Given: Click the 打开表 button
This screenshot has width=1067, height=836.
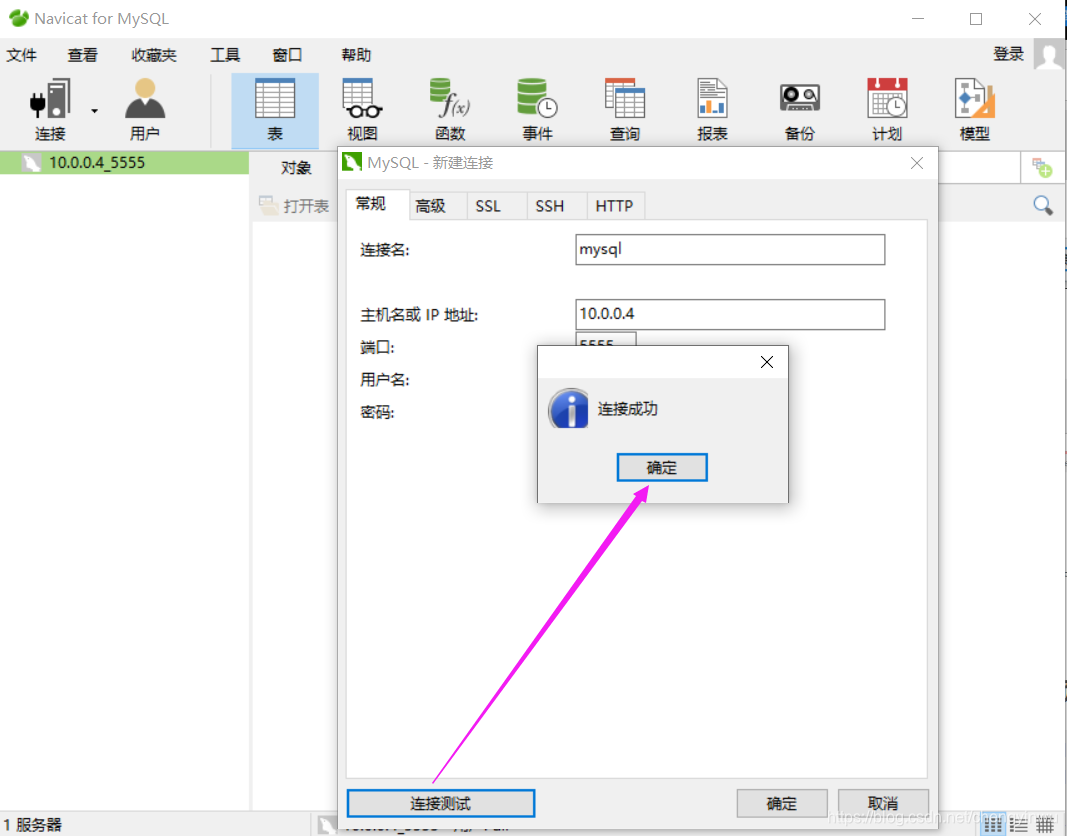Looking at the screenshot, I should (x=294, y=206).
